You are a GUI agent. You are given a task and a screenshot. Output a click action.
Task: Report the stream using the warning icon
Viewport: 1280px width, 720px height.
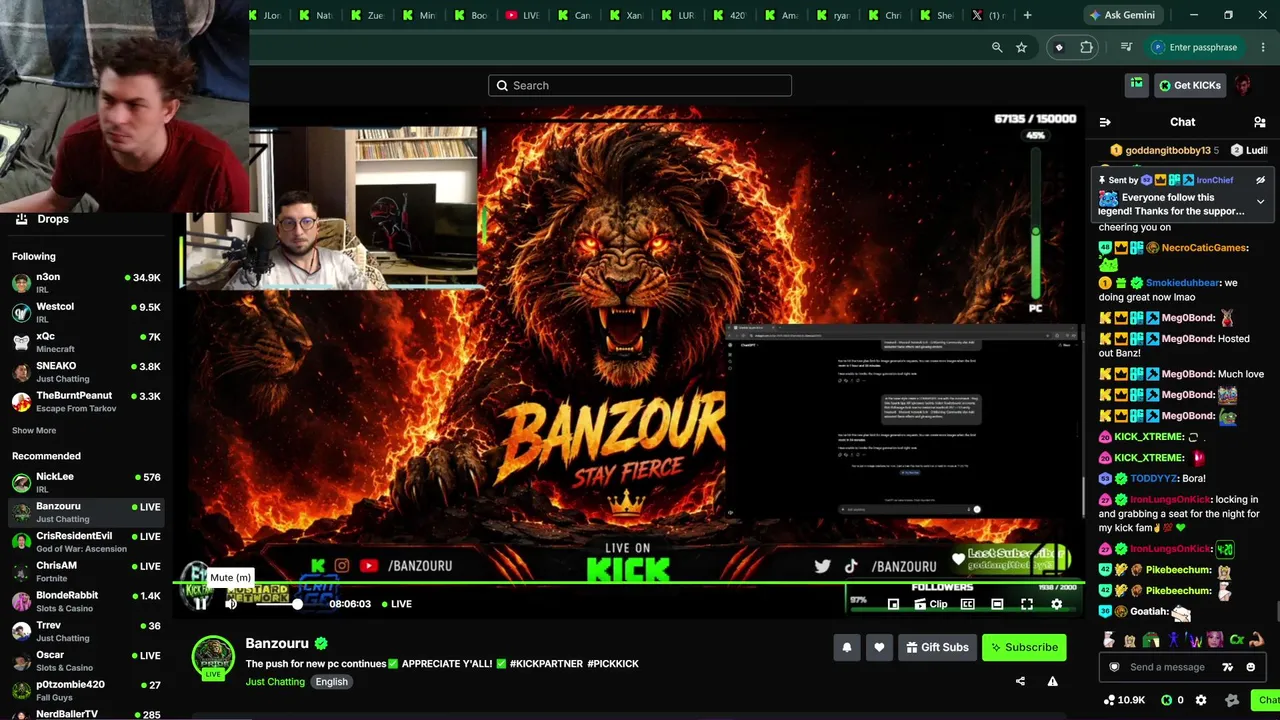[1052, 681]
